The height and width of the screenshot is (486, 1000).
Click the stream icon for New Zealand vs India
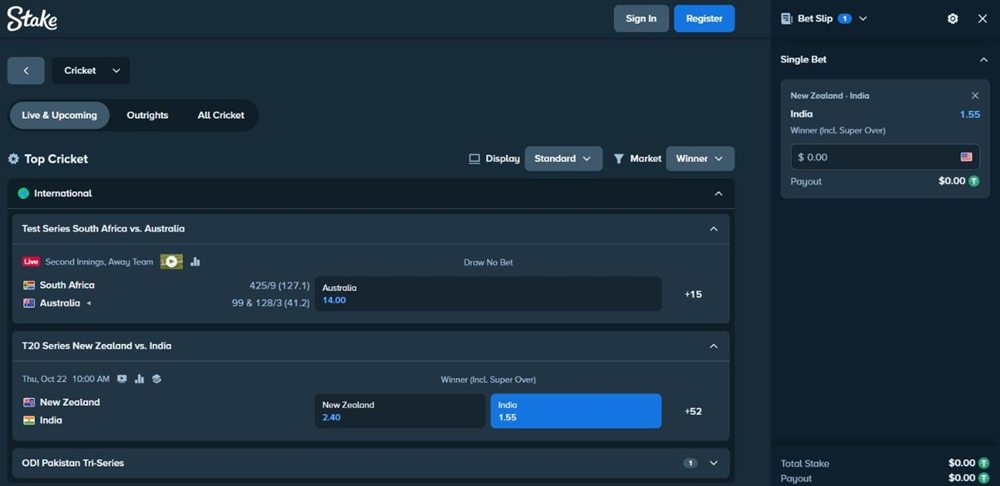122,379
